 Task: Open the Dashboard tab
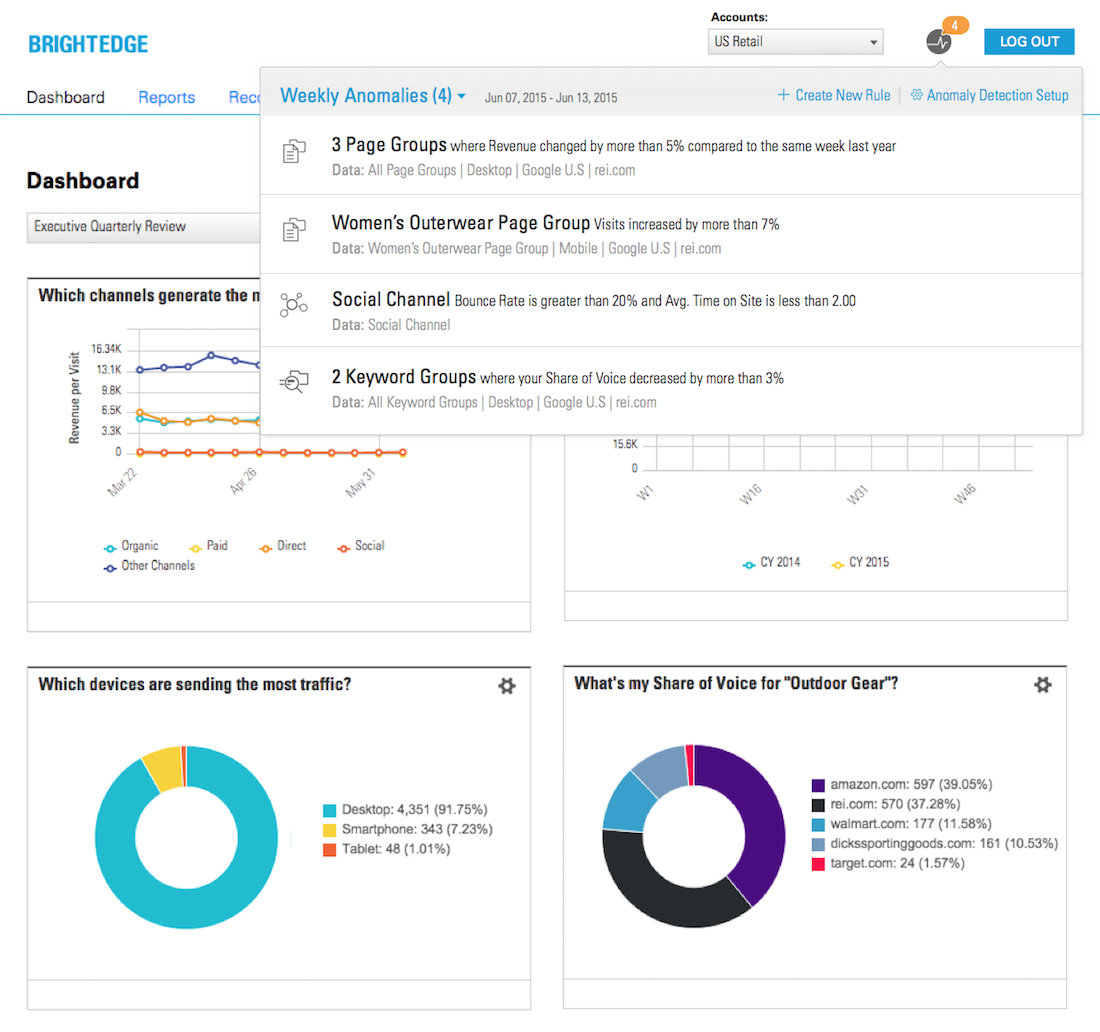point(65,98)
